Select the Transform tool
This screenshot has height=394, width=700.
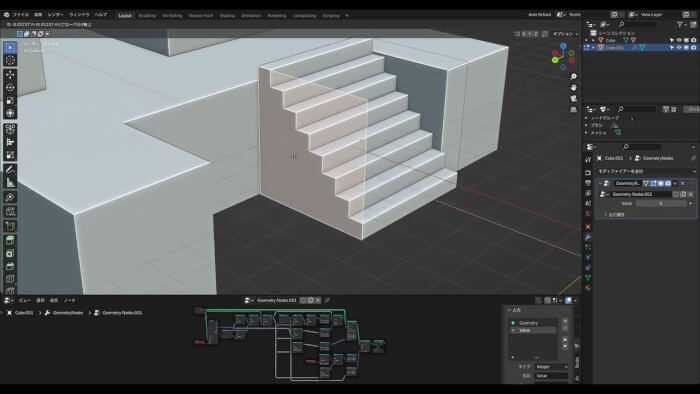(x=10, y=113)
